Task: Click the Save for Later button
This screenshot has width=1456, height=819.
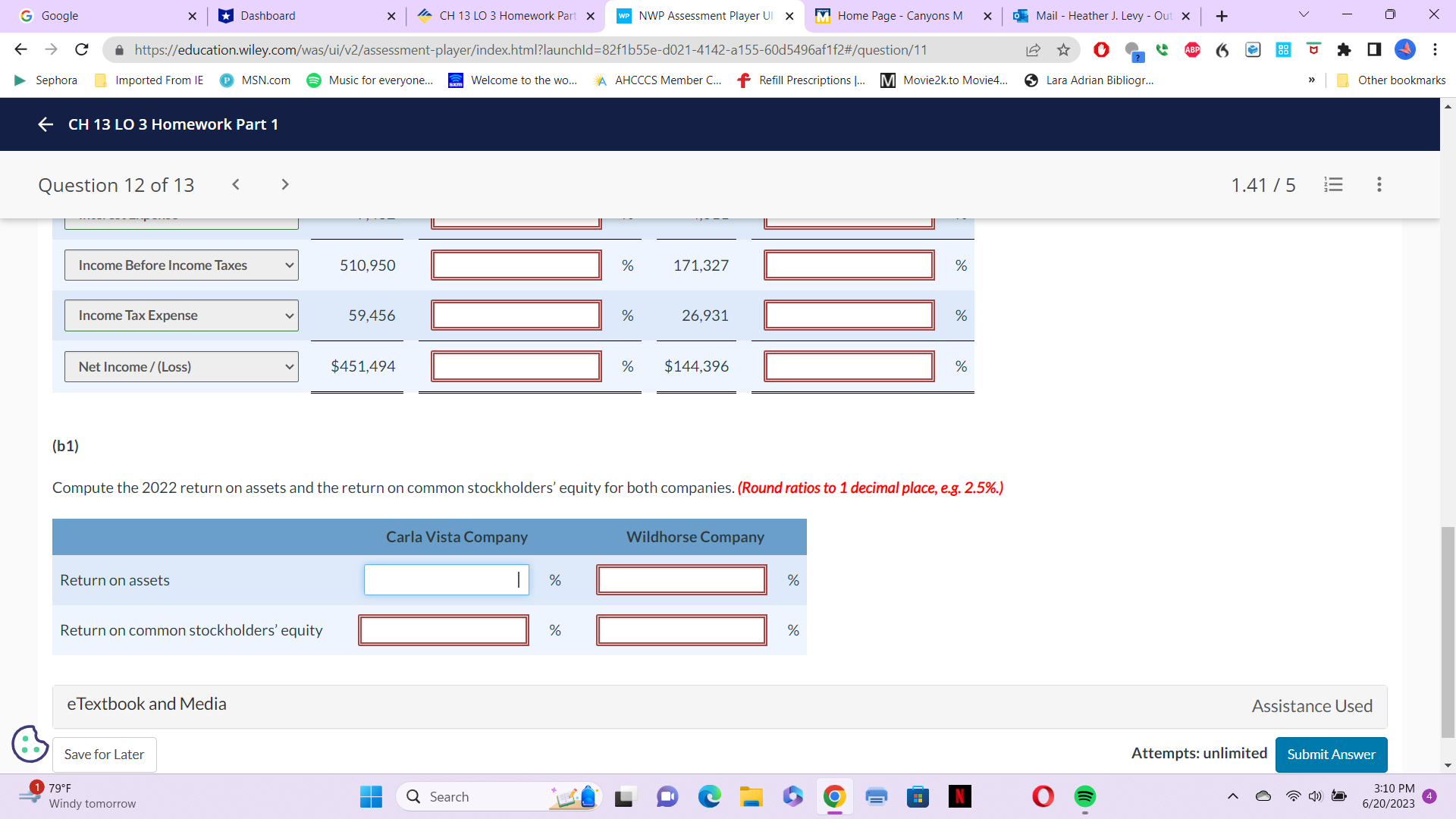Action: 105,755
